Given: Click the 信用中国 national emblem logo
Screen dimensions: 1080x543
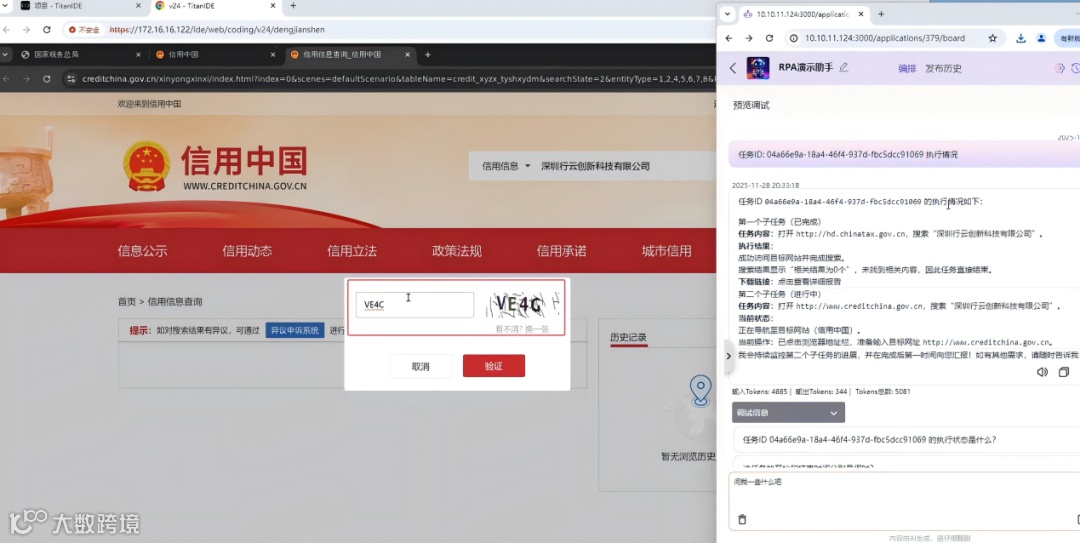Looking at the screenshot, I should [146, 166].
